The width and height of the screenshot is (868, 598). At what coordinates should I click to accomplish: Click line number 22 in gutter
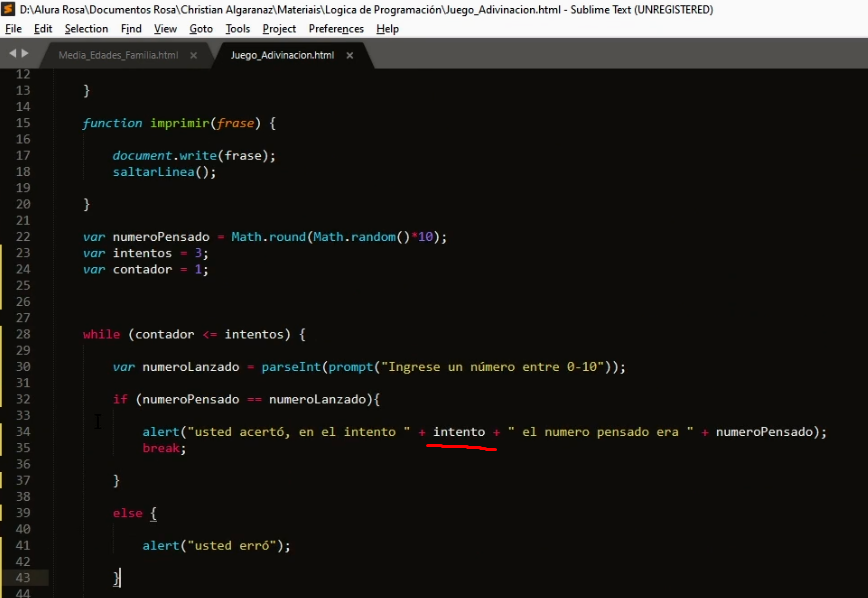click(x=23, y=236)
